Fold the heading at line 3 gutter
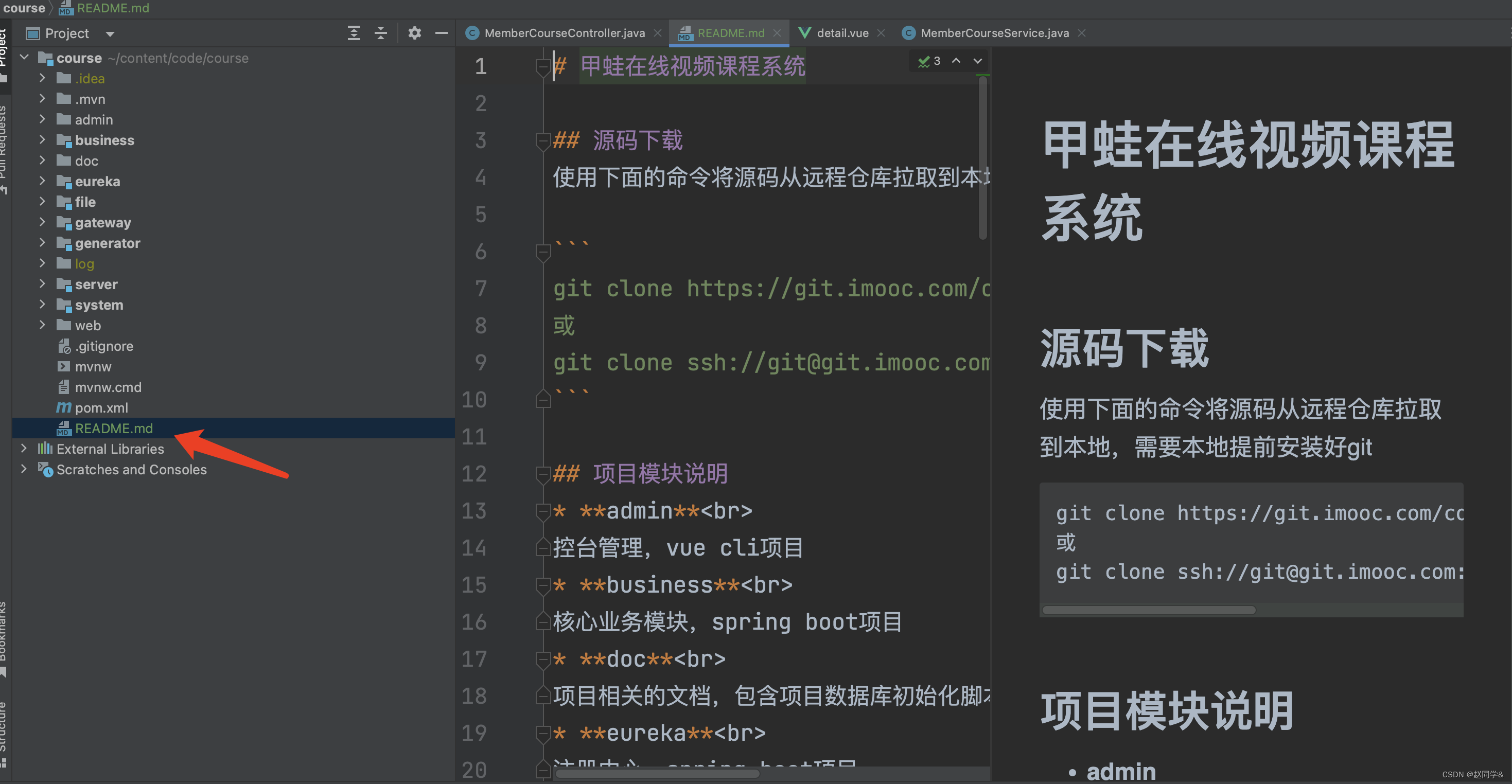This screenshot has width=1512, height=784. pos(542,141)
